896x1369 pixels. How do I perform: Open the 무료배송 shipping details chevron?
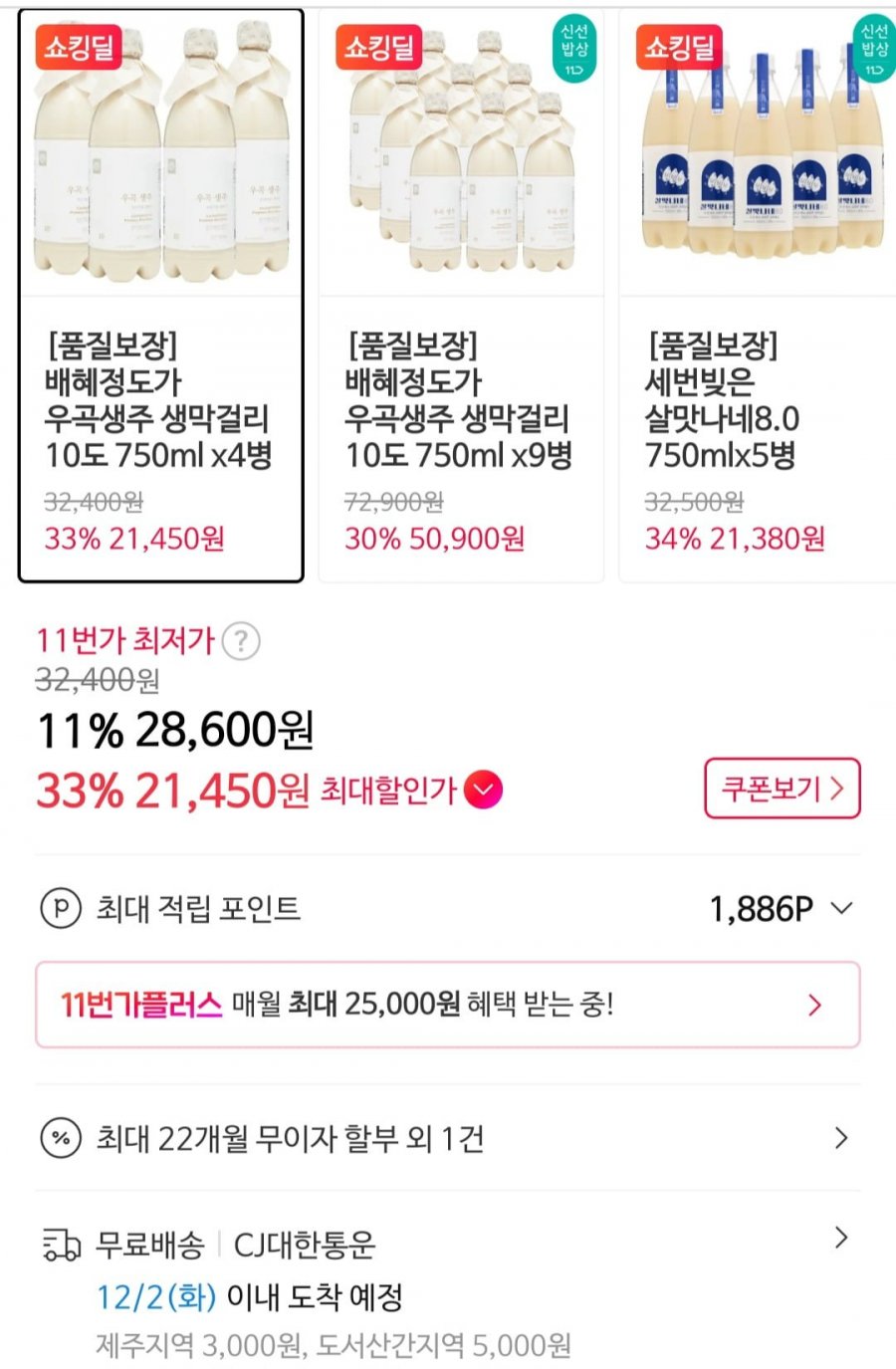coord(841,1238)
